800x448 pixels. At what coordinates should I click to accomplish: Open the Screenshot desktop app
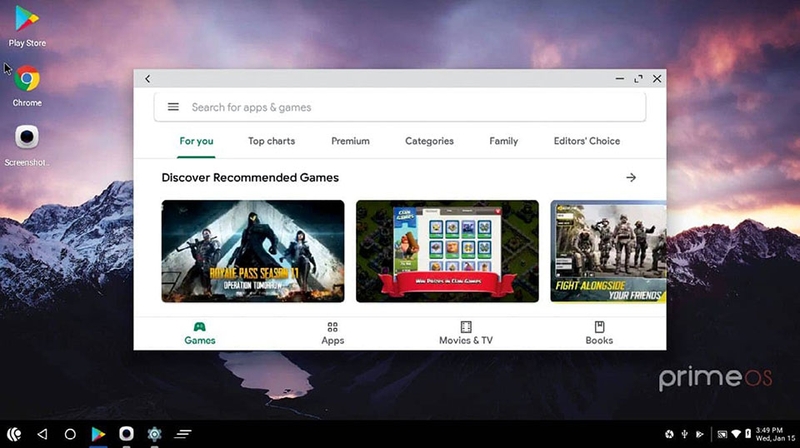[x=27, y=145]
